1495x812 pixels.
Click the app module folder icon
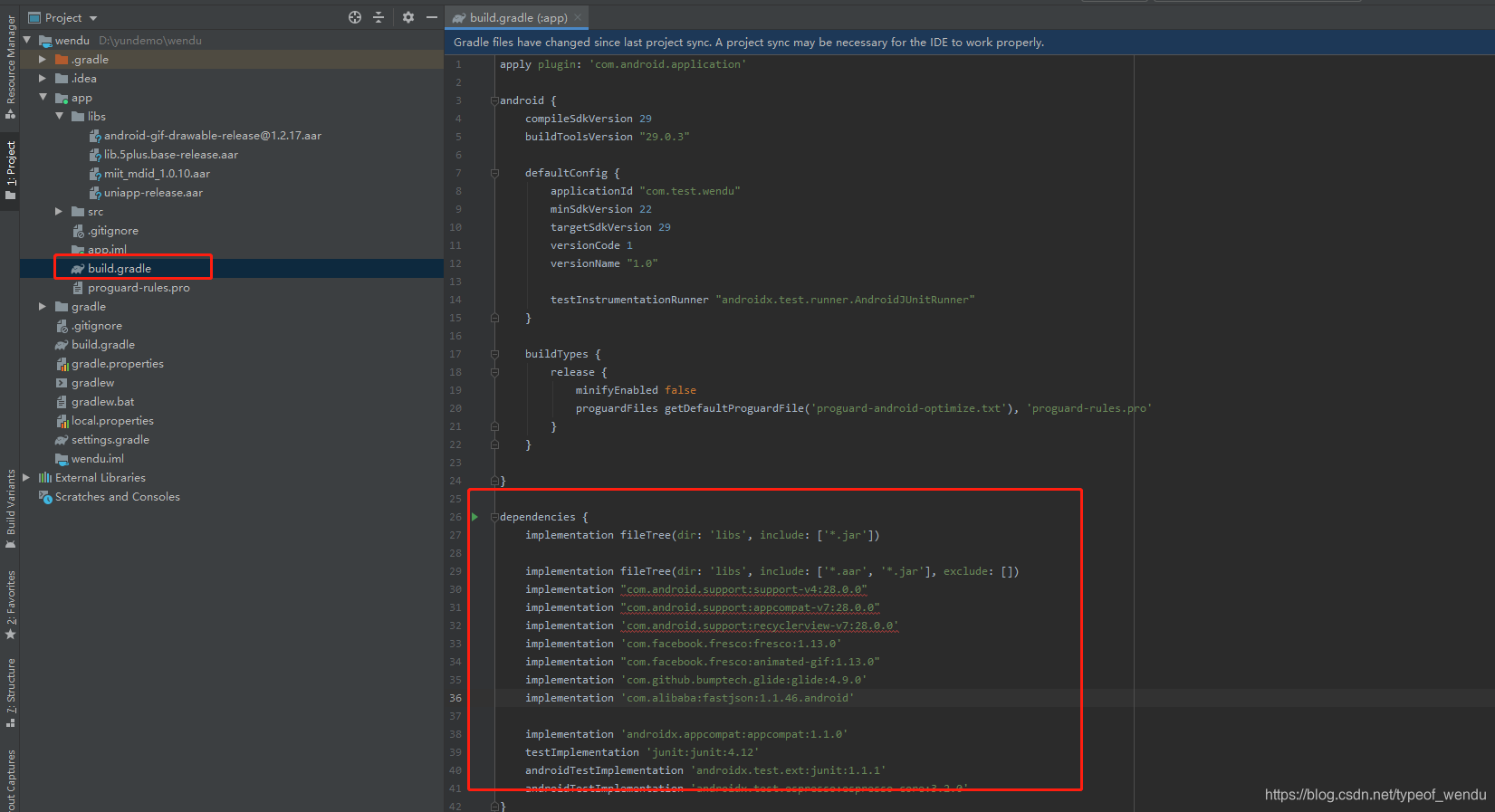point(62,98)
